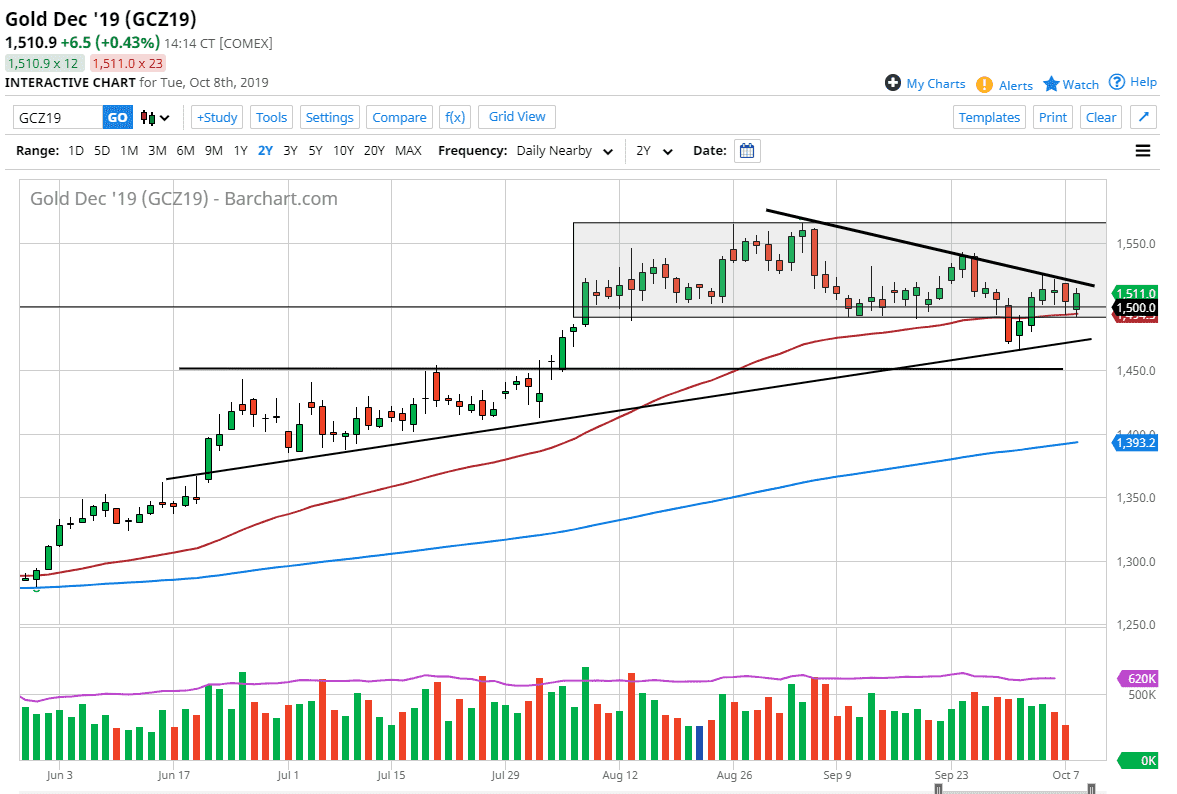1177x794 pixels.
Task: Click the Templates button
Action: click(x=989, y=117)
